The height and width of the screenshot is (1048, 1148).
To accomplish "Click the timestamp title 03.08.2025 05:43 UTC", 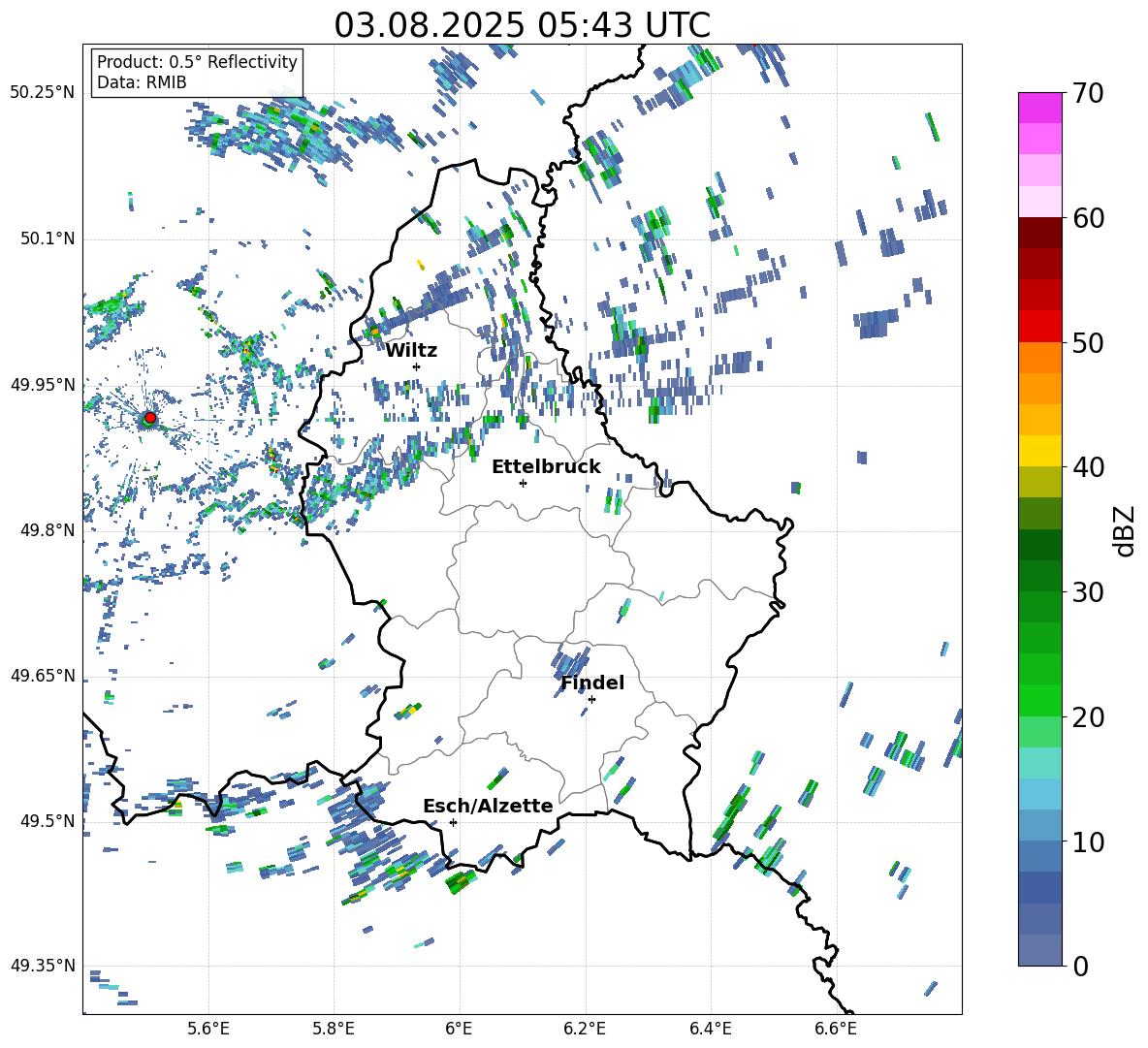I will (x=522, y=25).
